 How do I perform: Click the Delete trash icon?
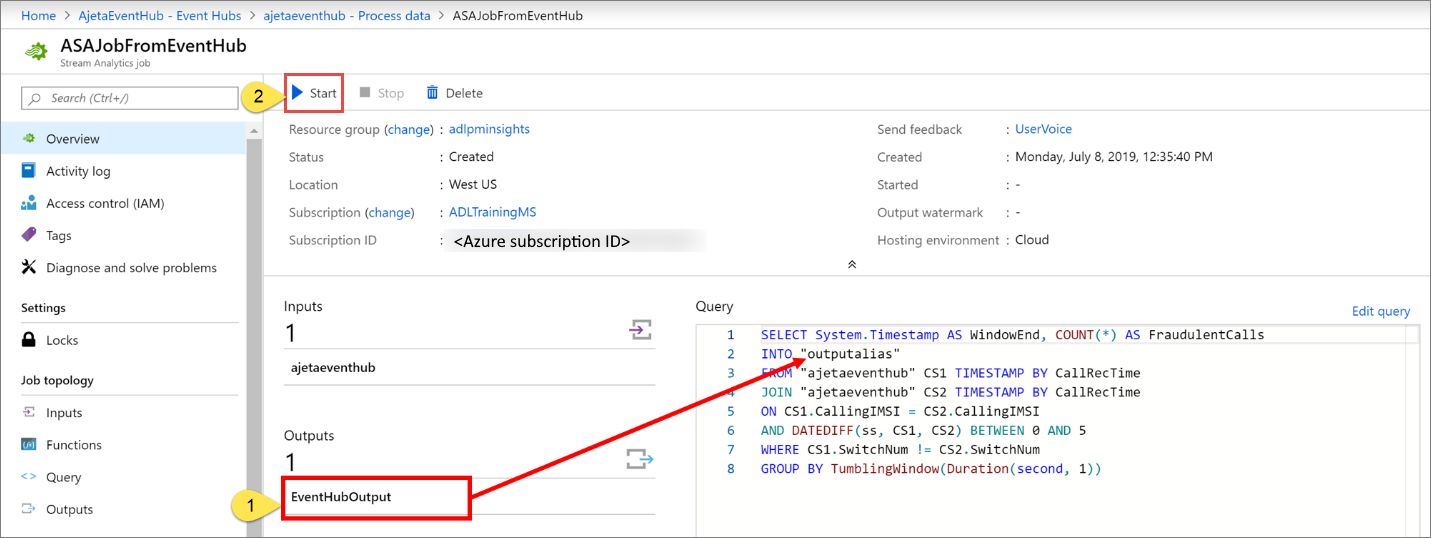(432, 93)
